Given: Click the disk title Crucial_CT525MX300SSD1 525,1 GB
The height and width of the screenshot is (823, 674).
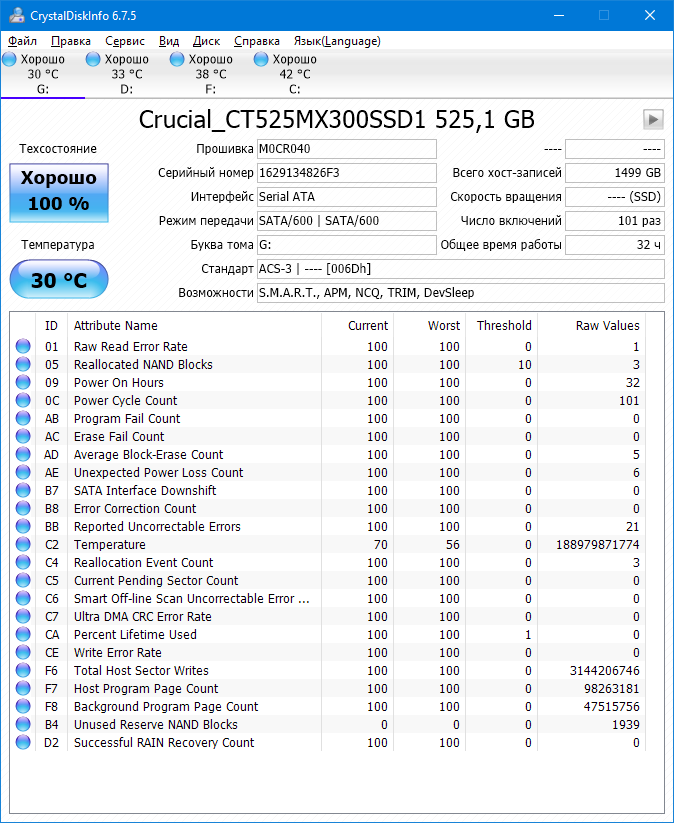Looking at the screenshot, I should [x=336, y=120].
